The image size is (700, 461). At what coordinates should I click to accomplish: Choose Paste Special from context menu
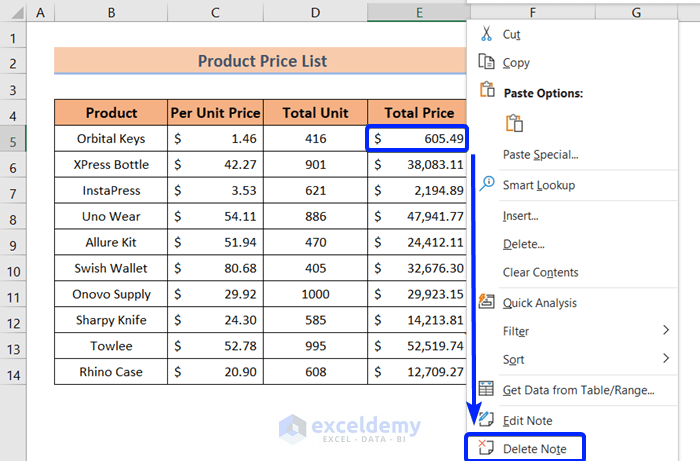(x=540, y=155)
